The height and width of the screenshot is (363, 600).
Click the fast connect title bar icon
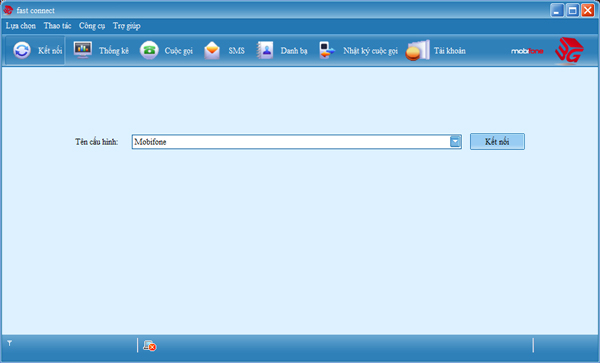click(8, 10)
